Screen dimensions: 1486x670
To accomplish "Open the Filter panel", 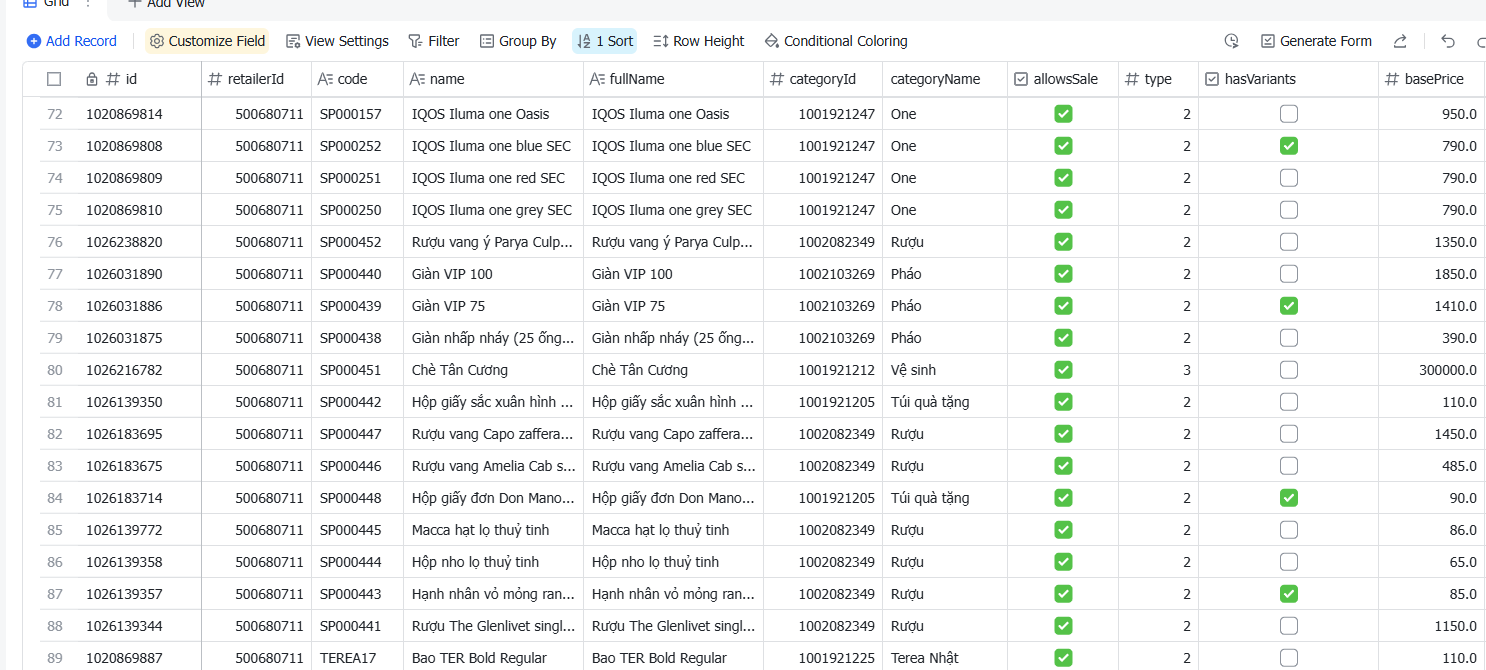I will (434, 41).
